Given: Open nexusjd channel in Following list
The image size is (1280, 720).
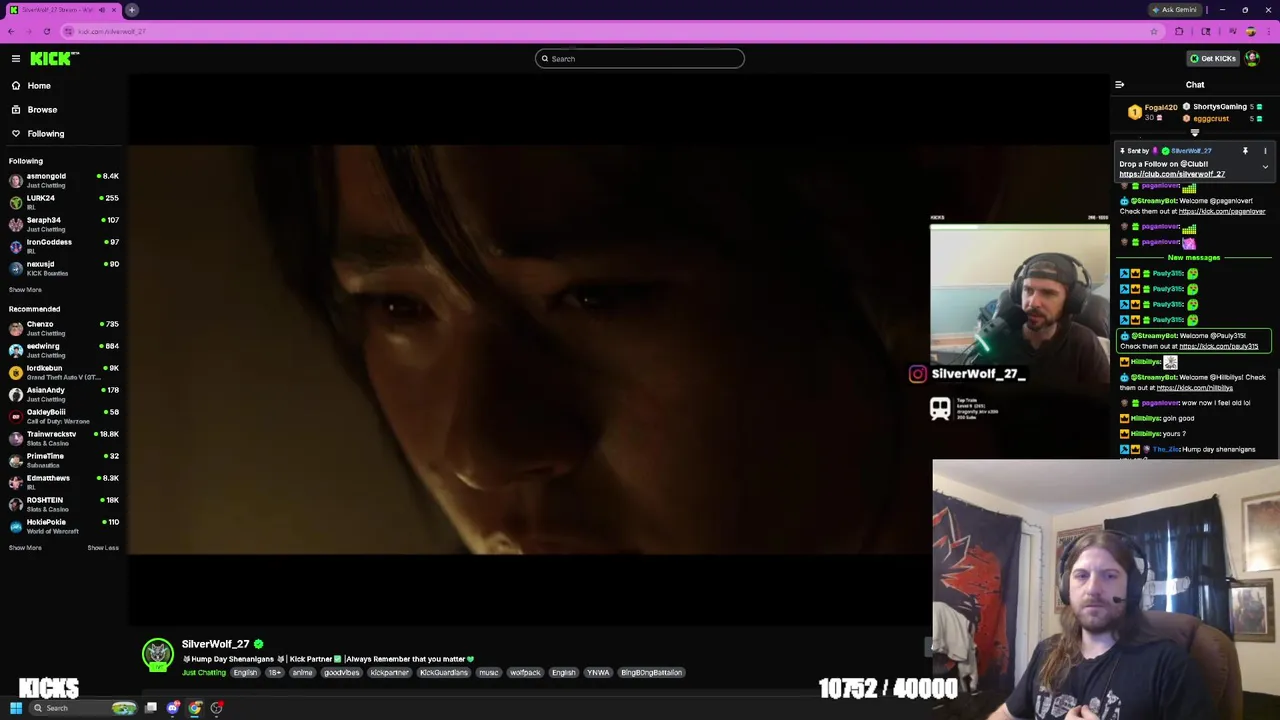Looking at the screenshot, I should [64, 268].
